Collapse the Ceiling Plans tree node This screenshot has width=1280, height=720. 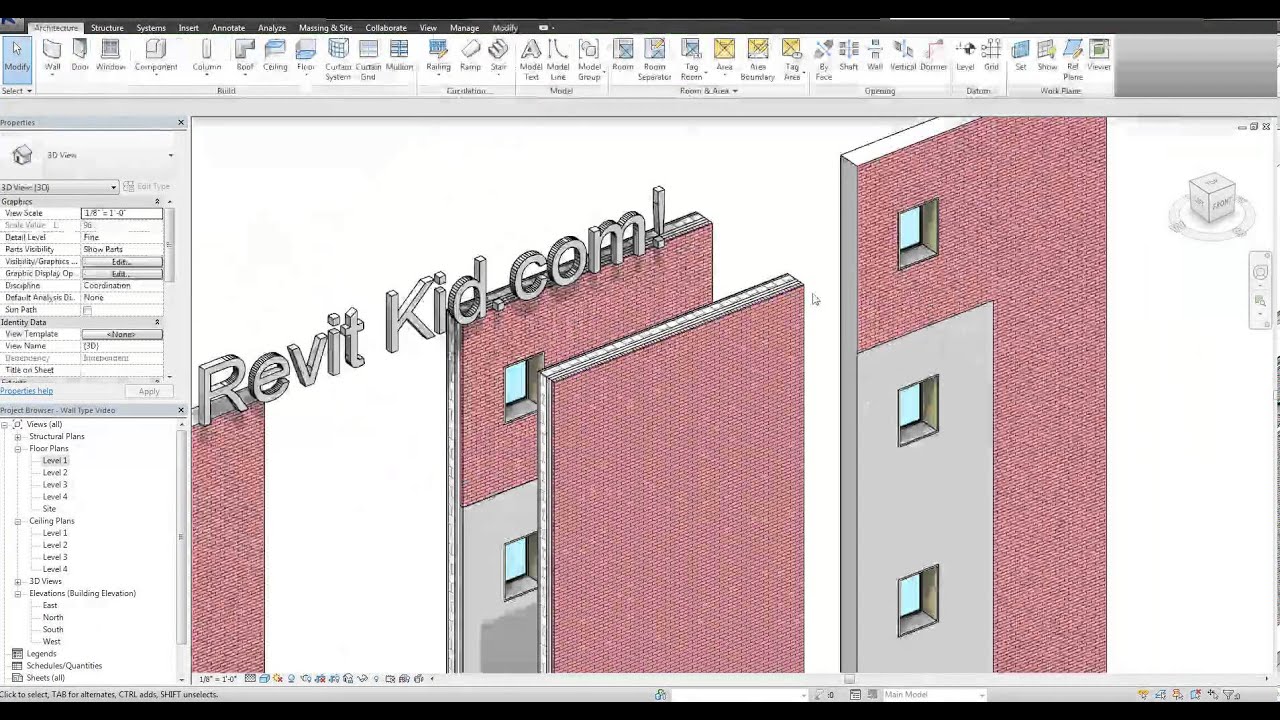point(18,521)
